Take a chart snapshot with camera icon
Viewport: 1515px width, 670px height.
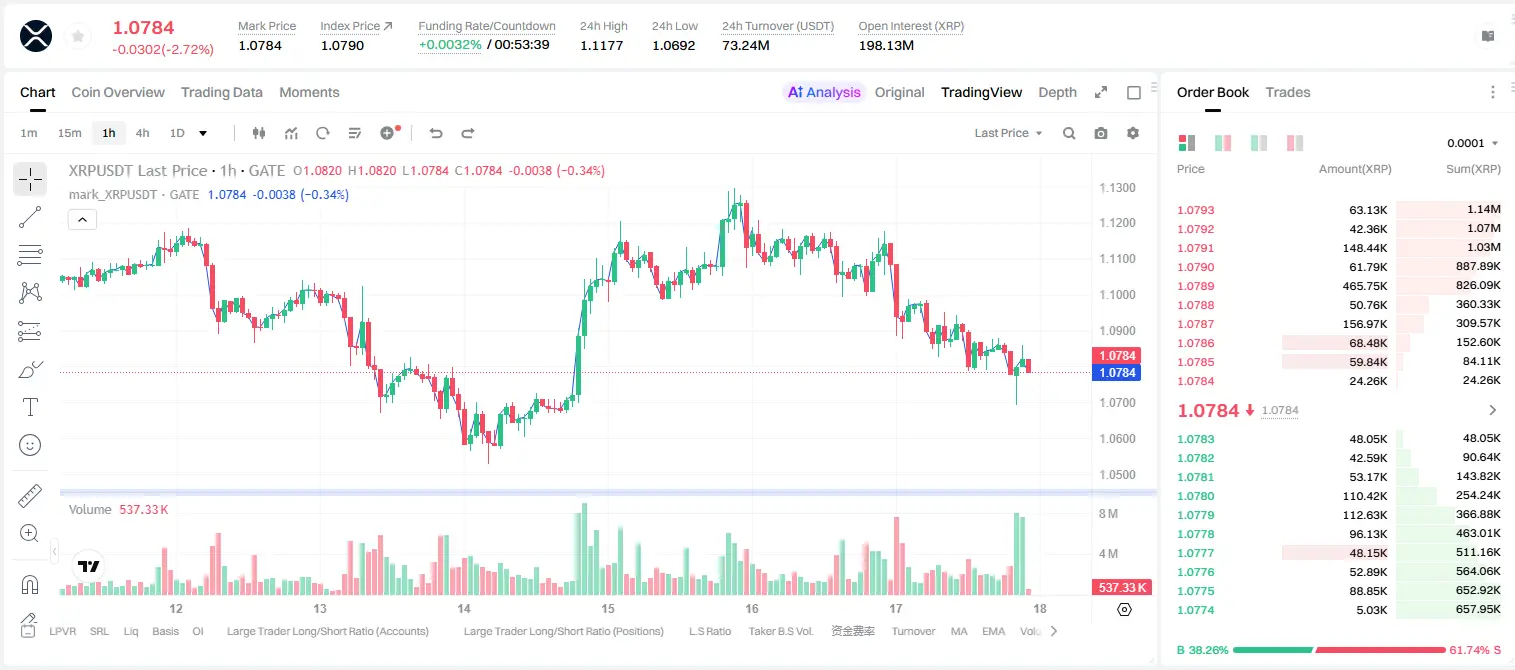click(x=1101, y=133)
